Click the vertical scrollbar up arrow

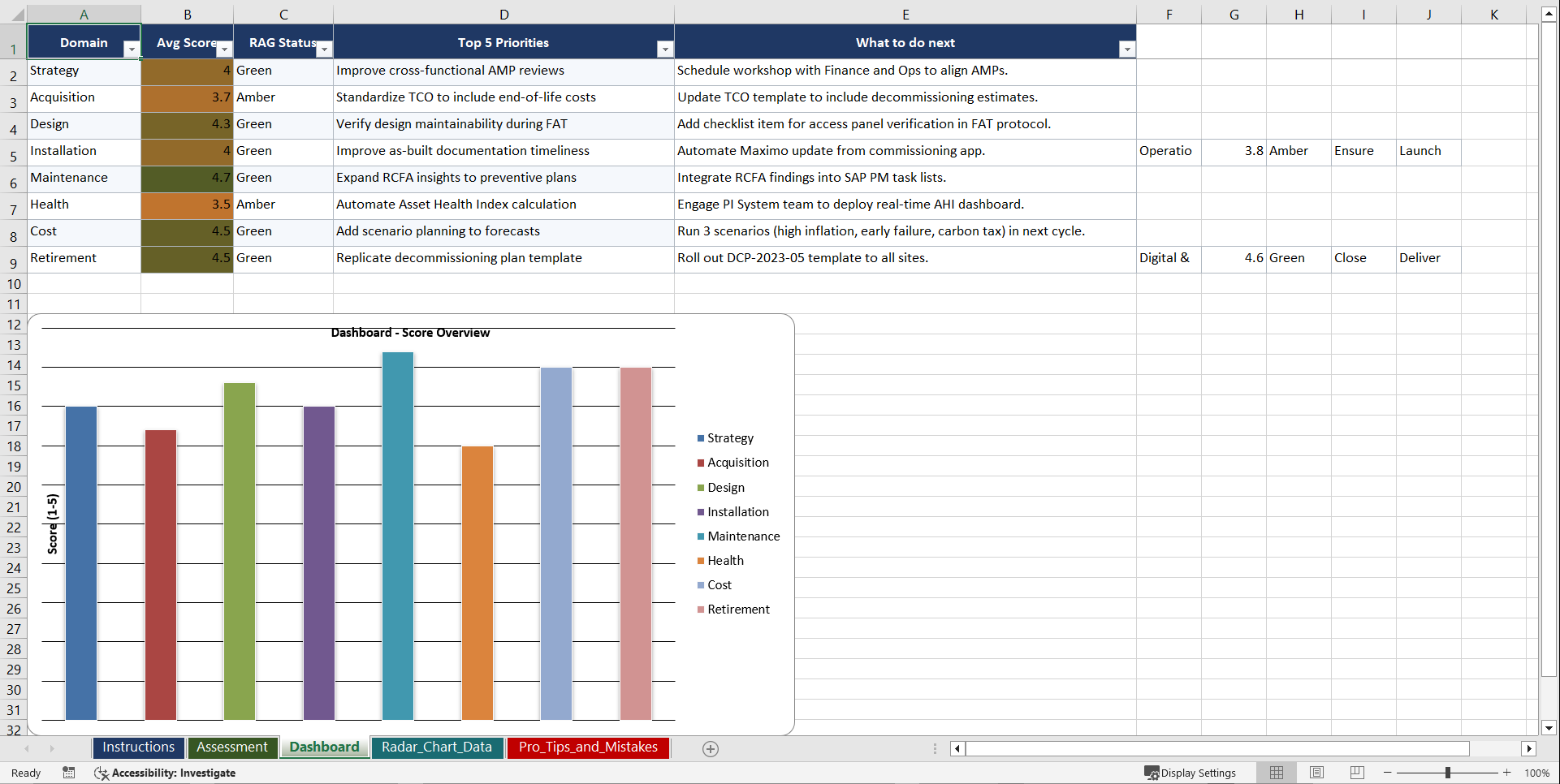[x=1549, y=13]
